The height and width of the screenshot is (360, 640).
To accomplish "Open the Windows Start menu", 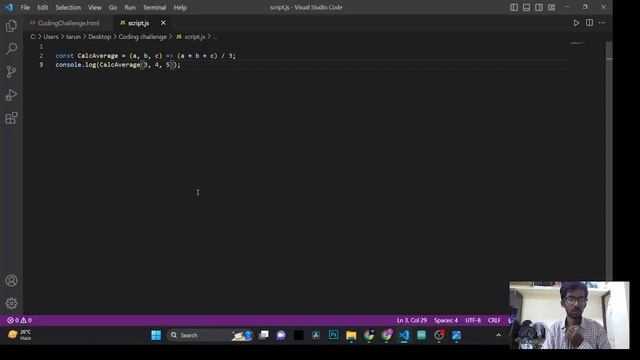I will [x=156, y=335].
